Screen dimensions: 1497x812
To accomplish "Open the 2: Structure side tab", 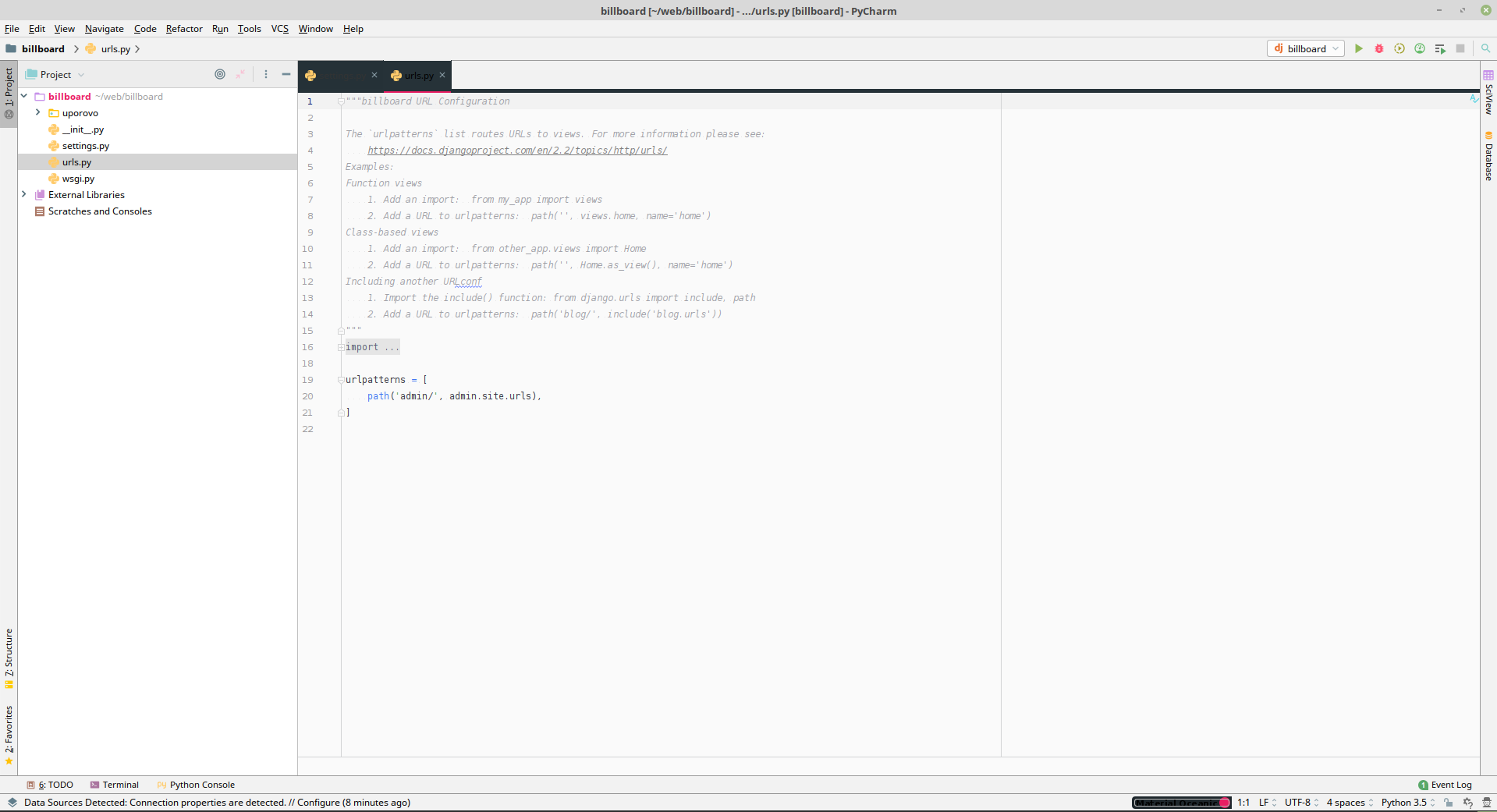I will click(9, 658).
